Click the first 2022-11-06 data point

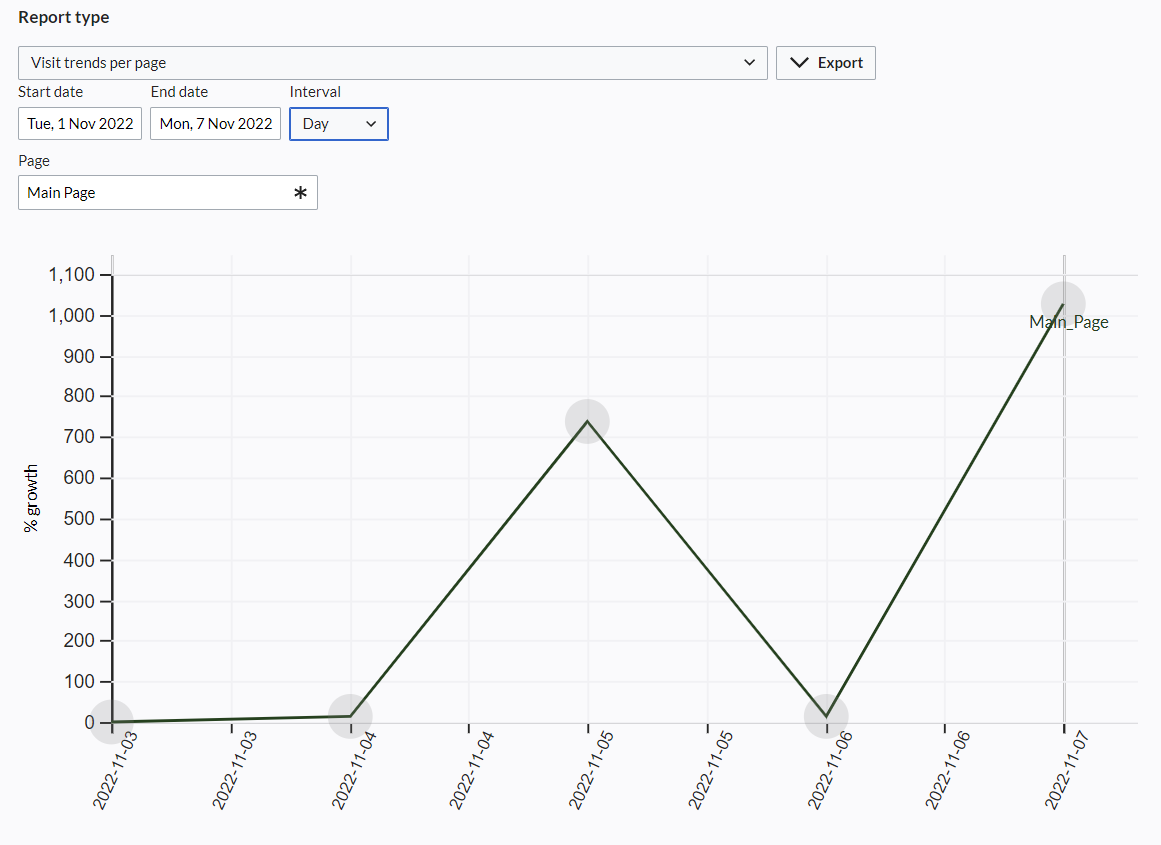[x=826, y=716]
